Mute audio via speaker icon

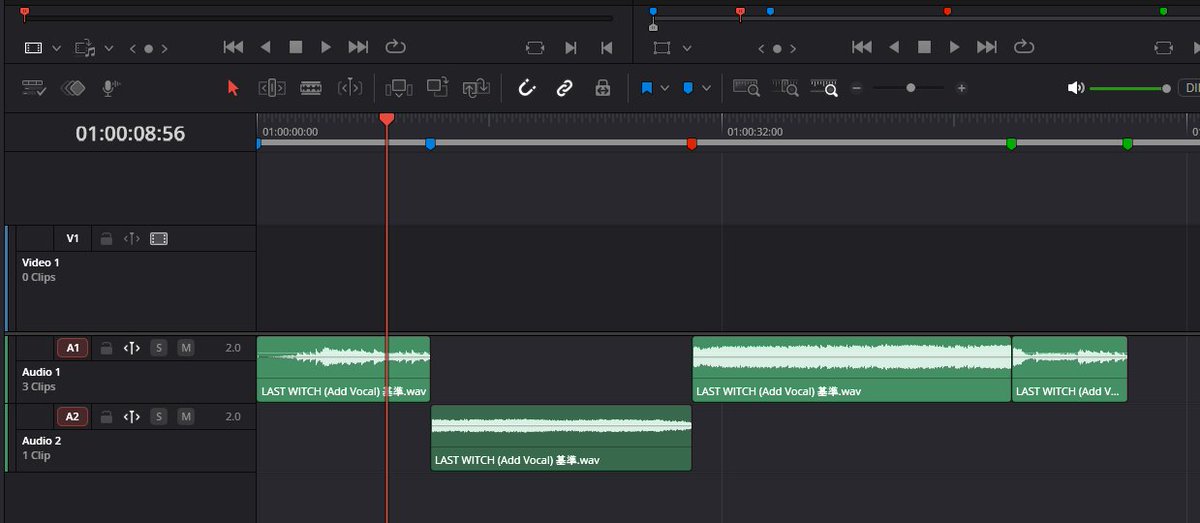point(1075,88)
